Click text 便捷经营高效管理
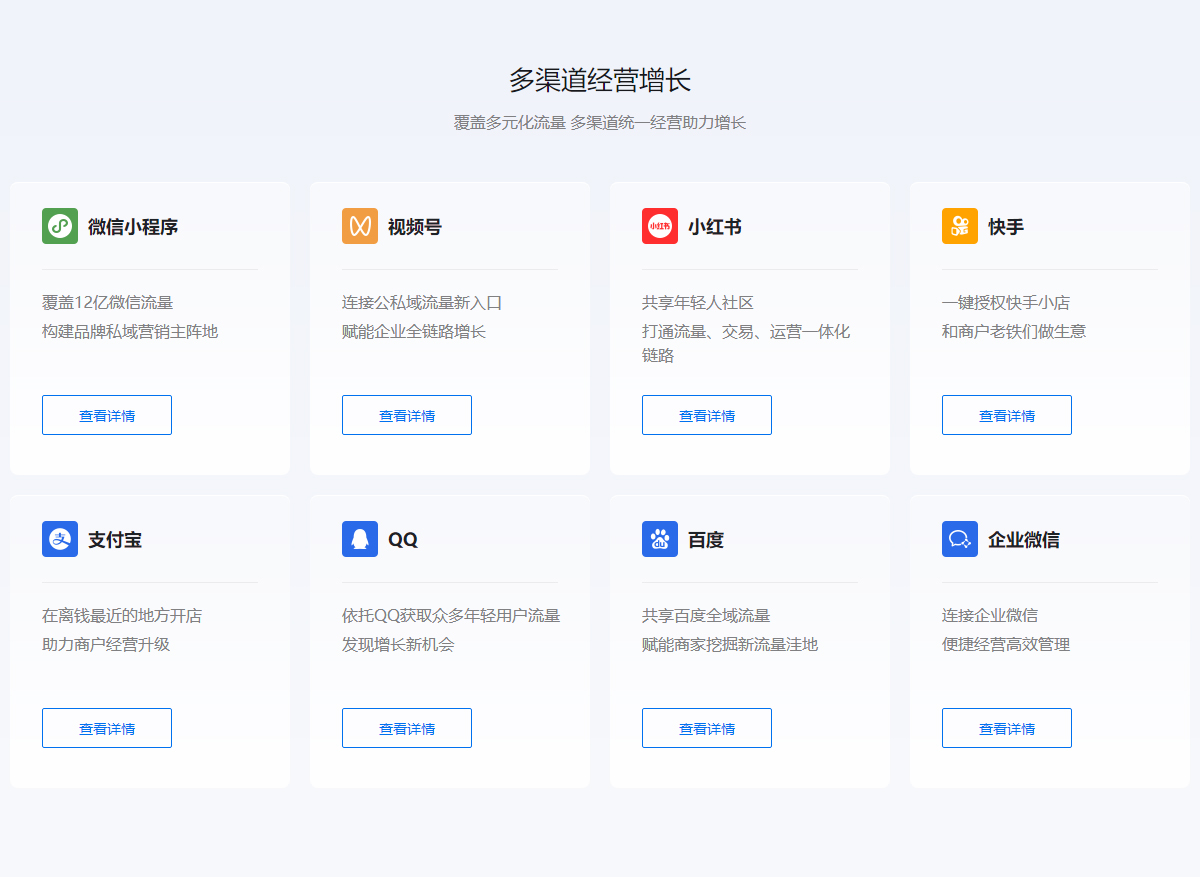Image resolution: width=1200 pixels, height=877 pixels. point(1006,645)
